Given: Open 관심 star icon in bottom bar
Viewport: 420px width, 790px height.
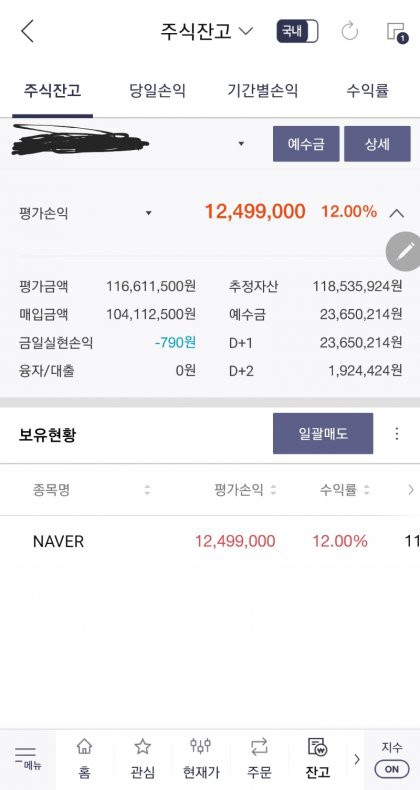Looking at the screenshot, I should (143, 759).
